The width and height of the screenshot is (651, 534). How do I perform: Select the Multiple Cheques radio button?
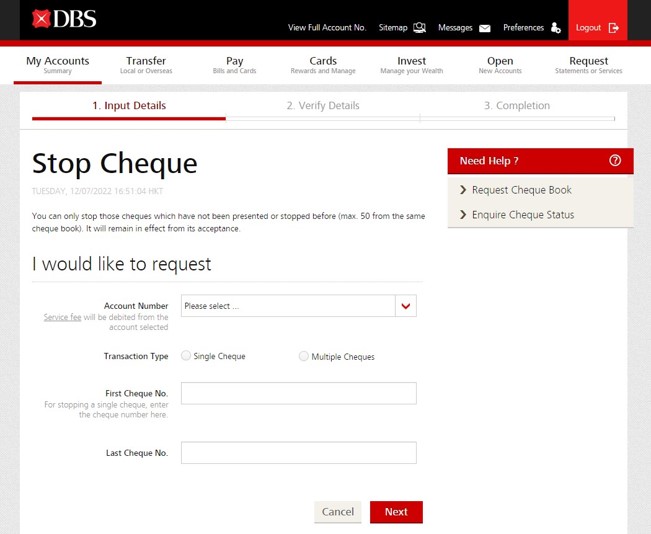click(304, 356)
